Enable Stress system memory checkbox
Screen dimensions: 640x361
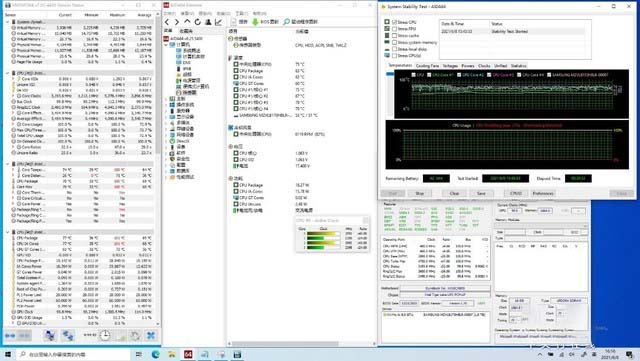(394, 42)
